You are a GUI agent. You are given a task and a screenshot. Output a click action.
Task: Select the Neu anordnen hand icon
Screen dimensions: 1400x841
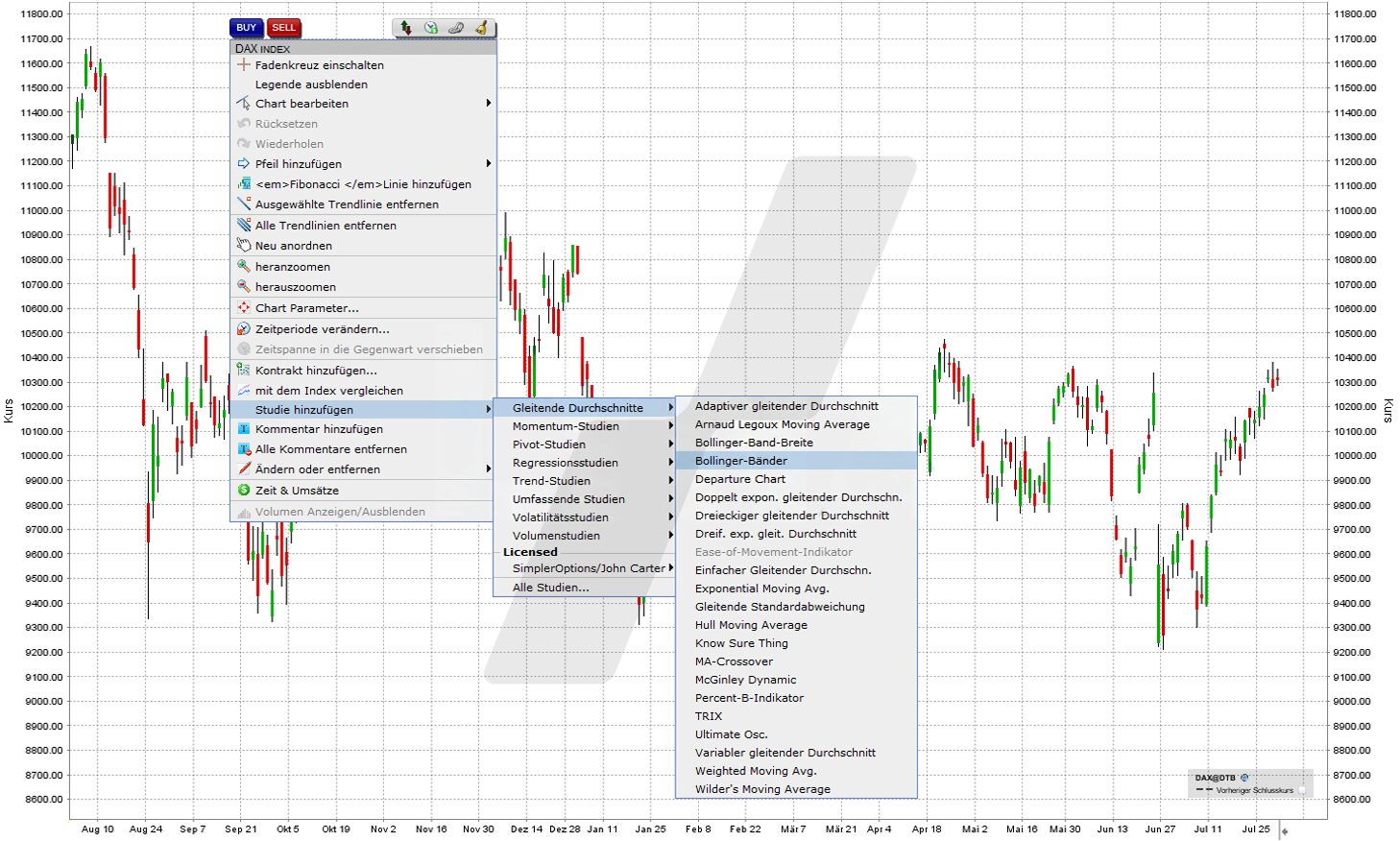[x=242, y=245]
